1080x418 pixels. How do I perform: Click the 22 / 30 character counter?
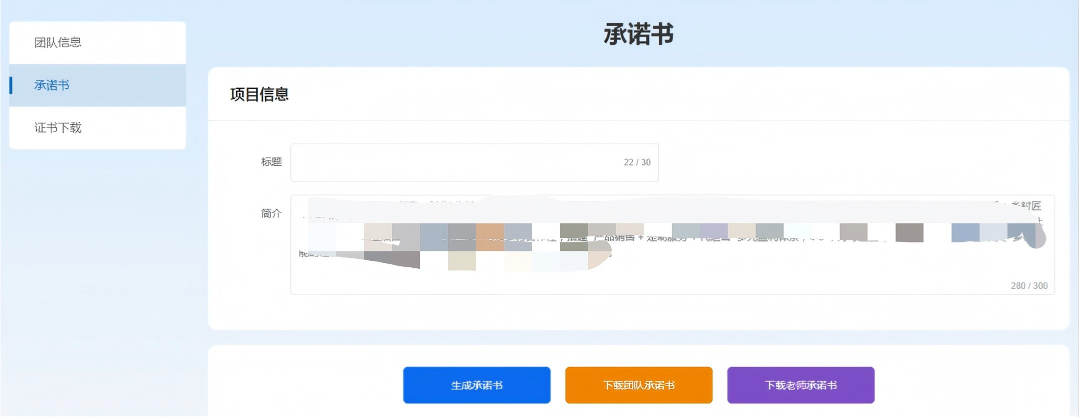(636, 163)
